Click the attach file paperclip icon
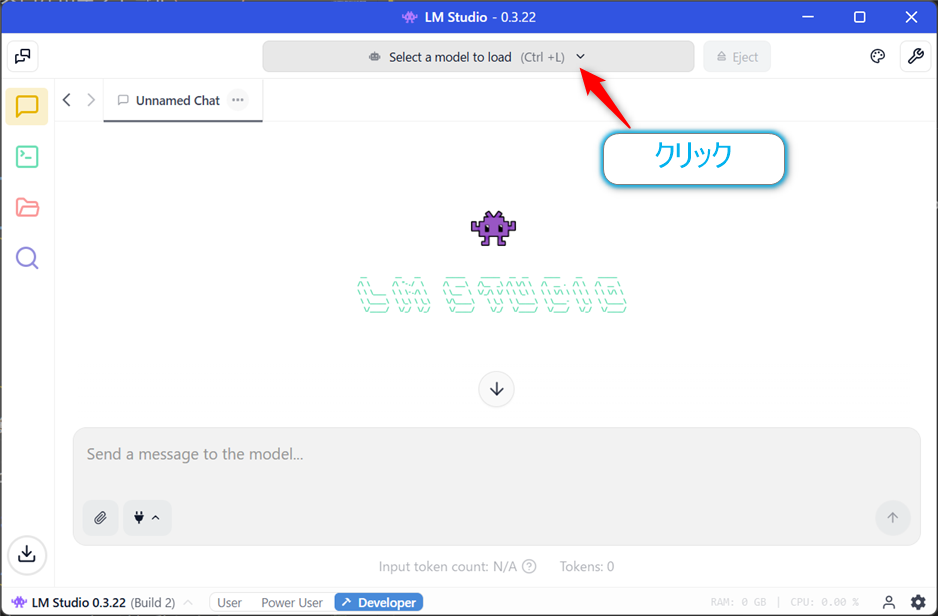The width and height of the screenshot is (938, 616). (x=100, y=517)
